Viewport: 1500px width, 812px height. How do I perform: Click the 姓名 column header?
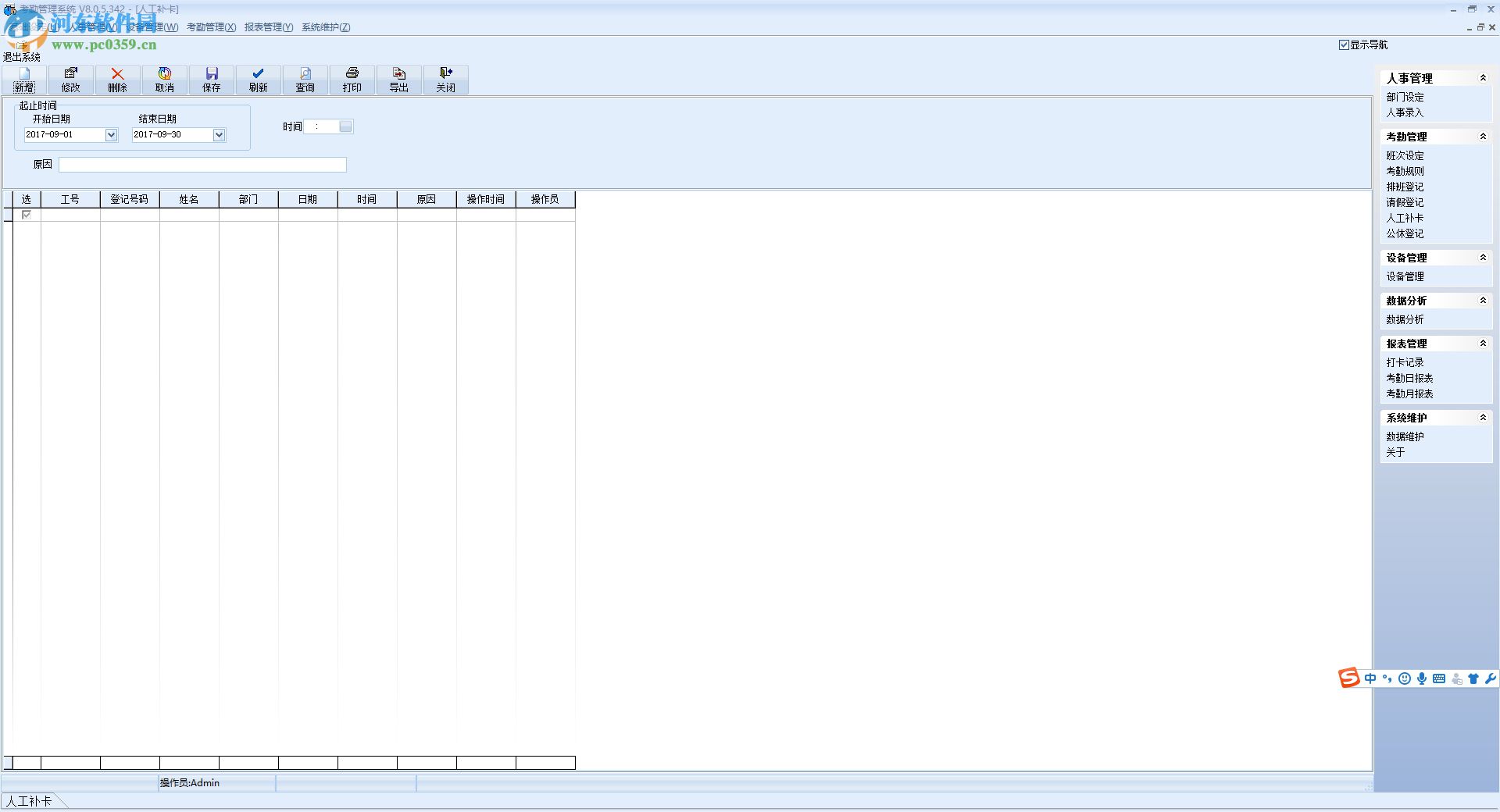[x=189, y=200]
